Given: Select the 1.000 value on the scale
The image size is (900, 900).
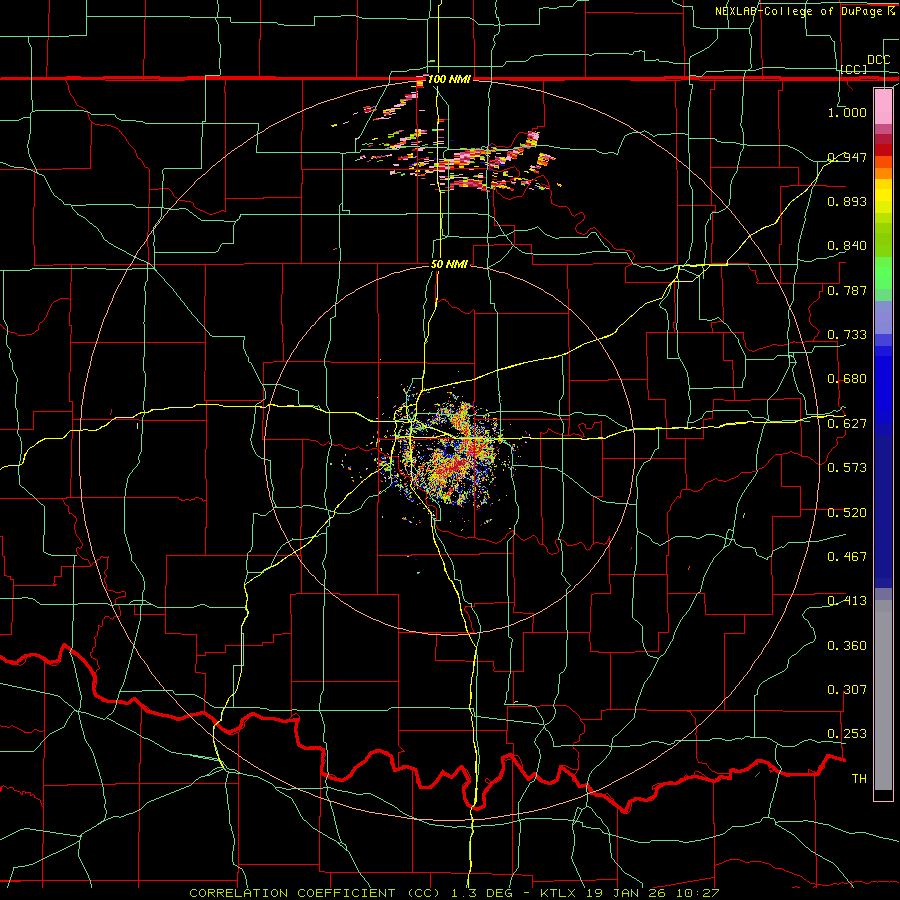Looking at the screenshot, I should click(x=847, y=112).
